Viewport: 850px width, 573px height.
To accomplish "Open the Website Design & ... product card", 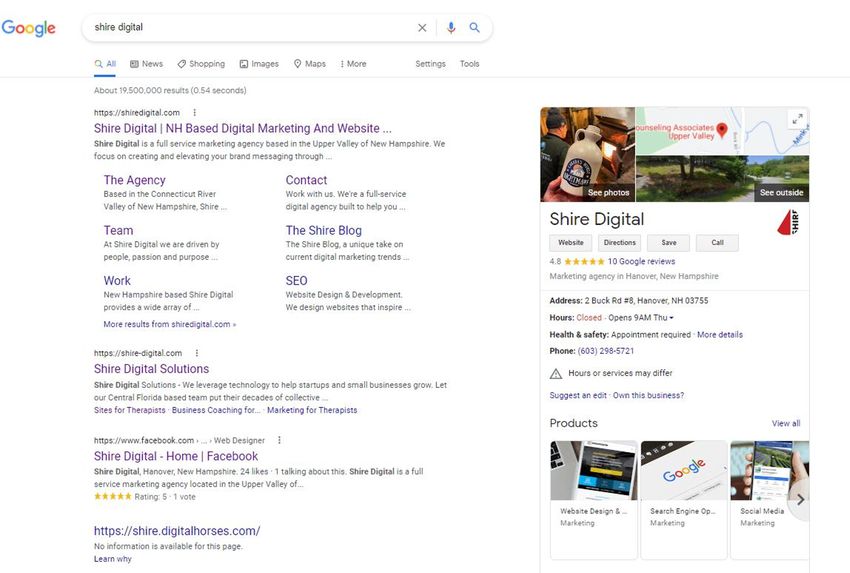I will (x=594, y=499).
